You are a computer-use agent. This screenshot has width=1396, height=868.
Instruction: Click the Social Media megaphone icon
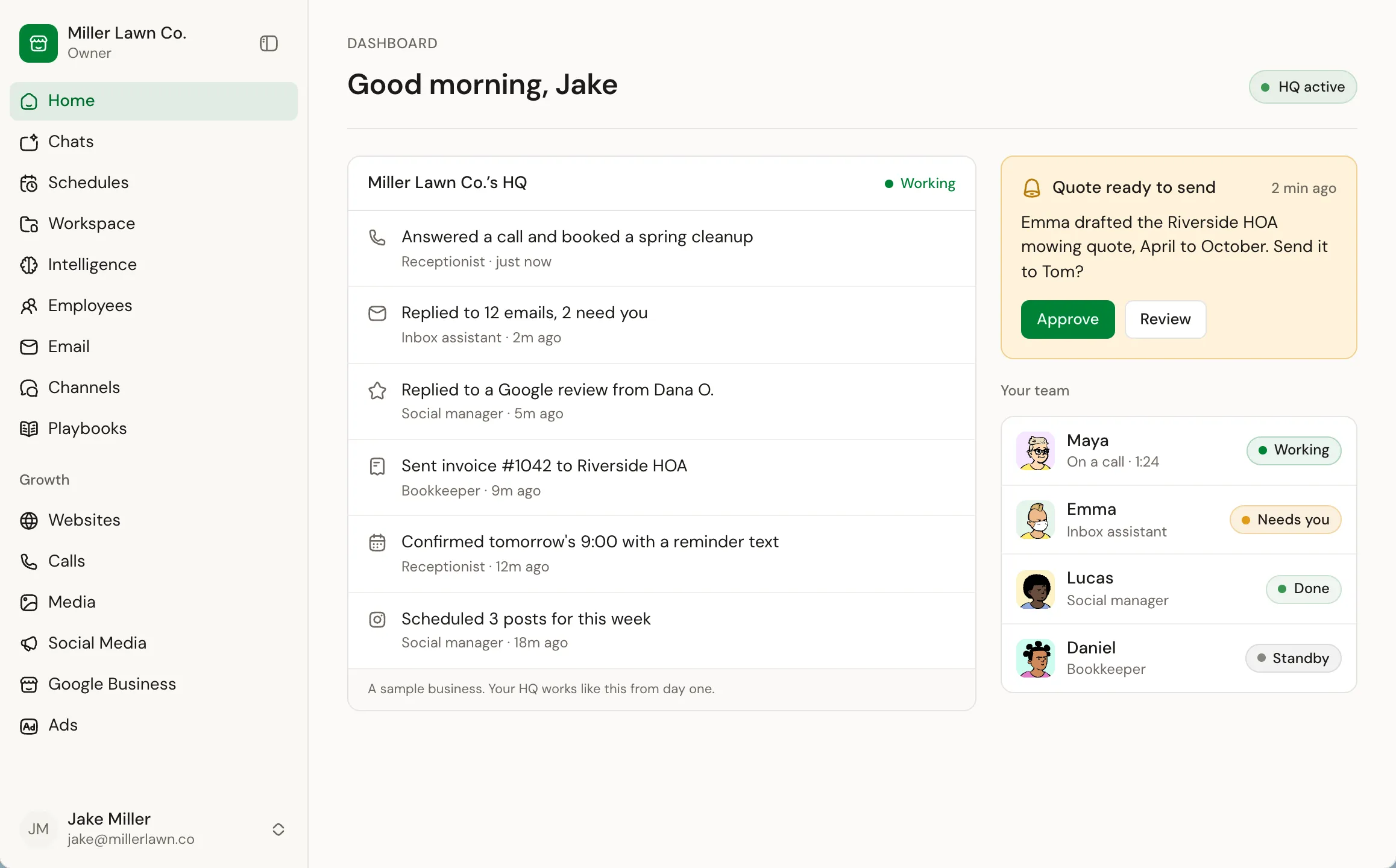click(29, 643)
